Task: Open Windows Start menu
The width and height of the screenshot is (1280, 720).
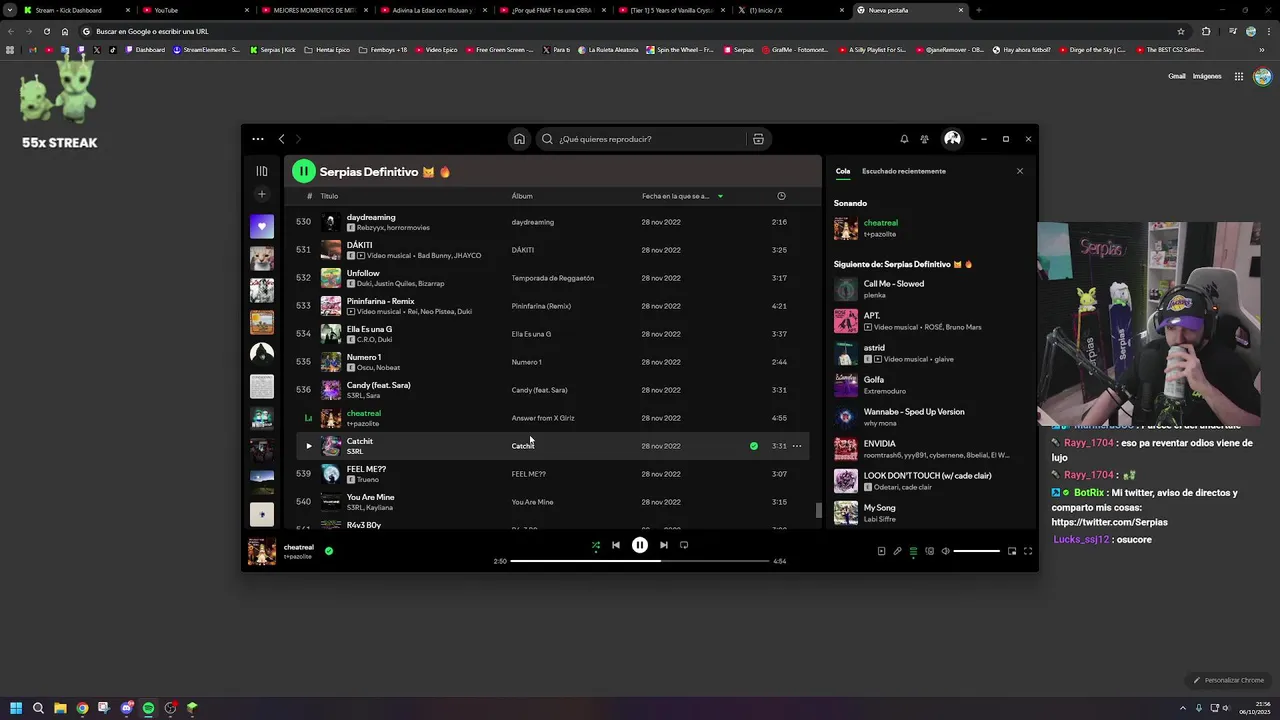Action: (16, 708)
